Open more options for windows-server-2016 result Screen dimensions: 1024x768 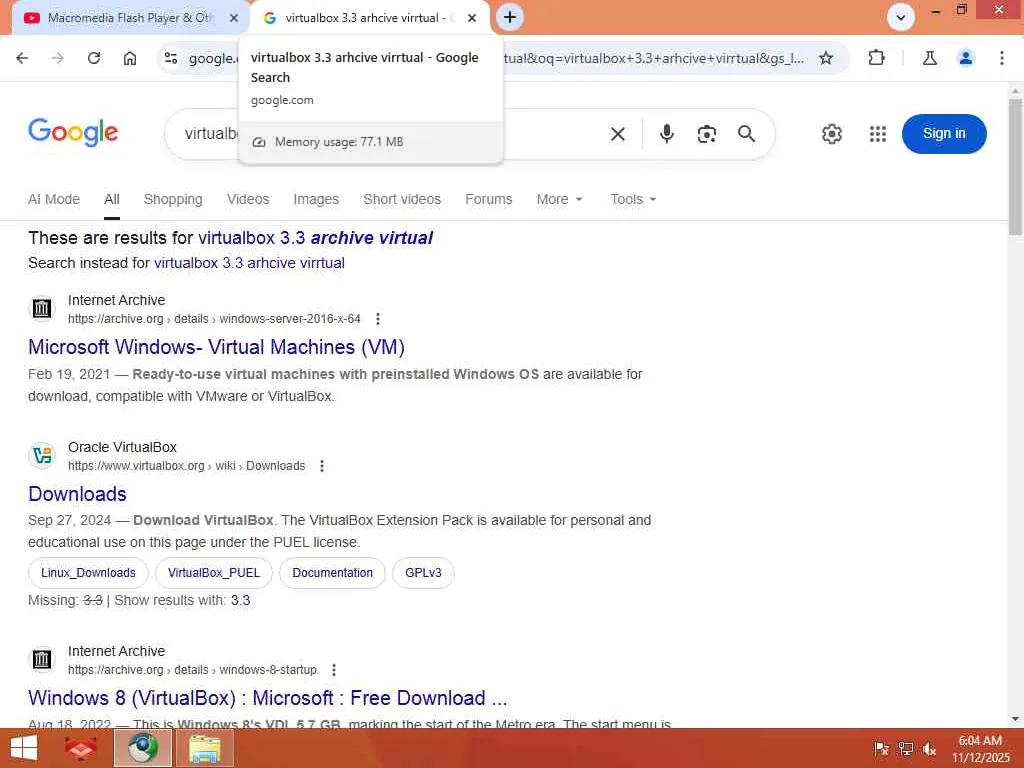(377, 319)
